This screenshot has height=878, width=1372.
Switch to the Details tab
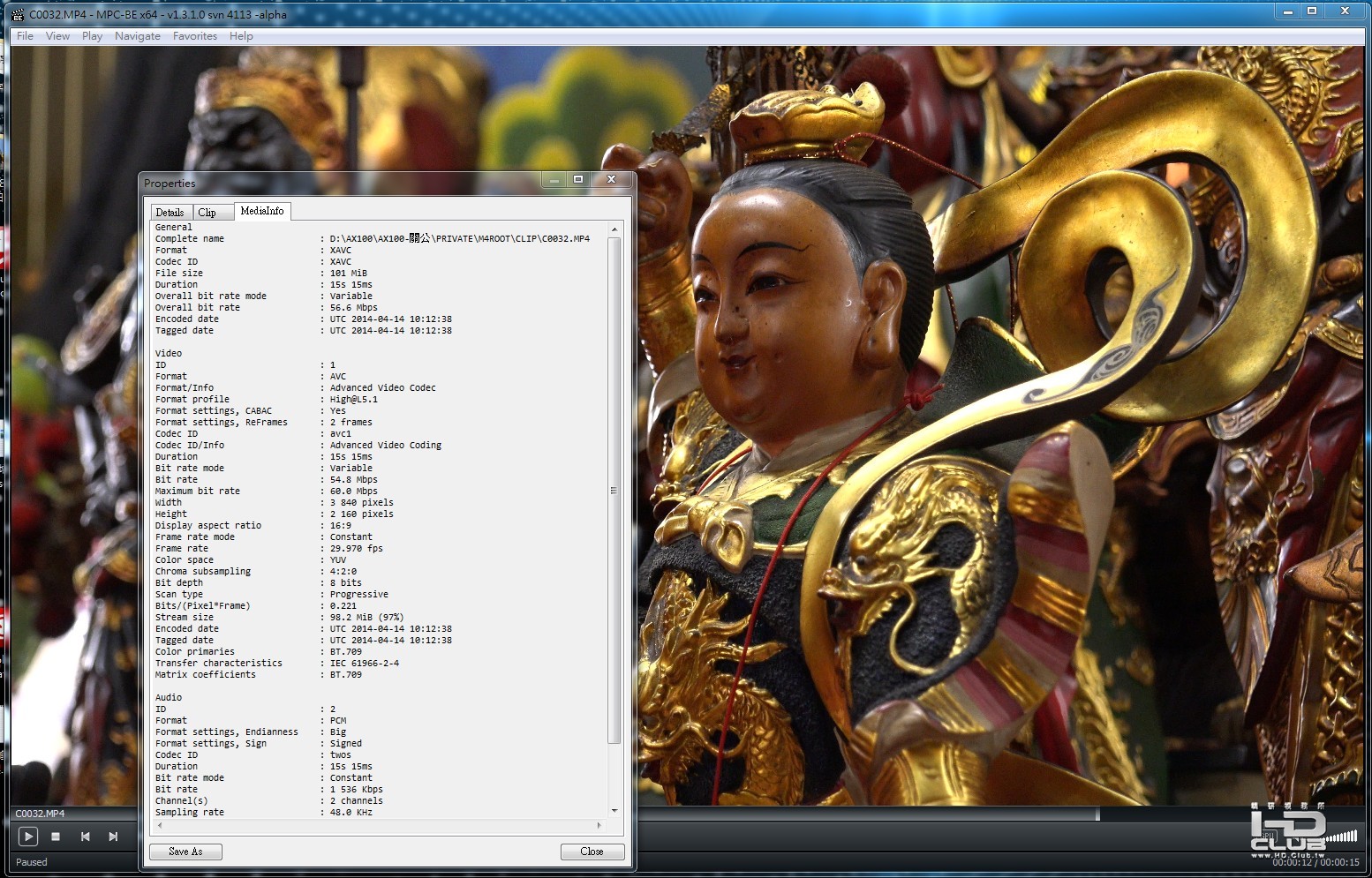coord(170,213)
